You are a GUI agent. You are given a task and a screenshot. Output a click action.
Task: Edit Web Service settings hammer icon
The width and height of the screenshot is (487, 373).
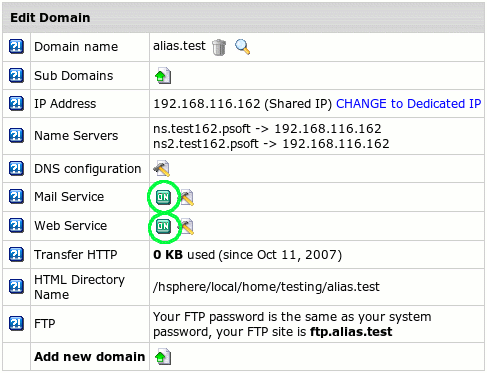click(x=187, y=226)
